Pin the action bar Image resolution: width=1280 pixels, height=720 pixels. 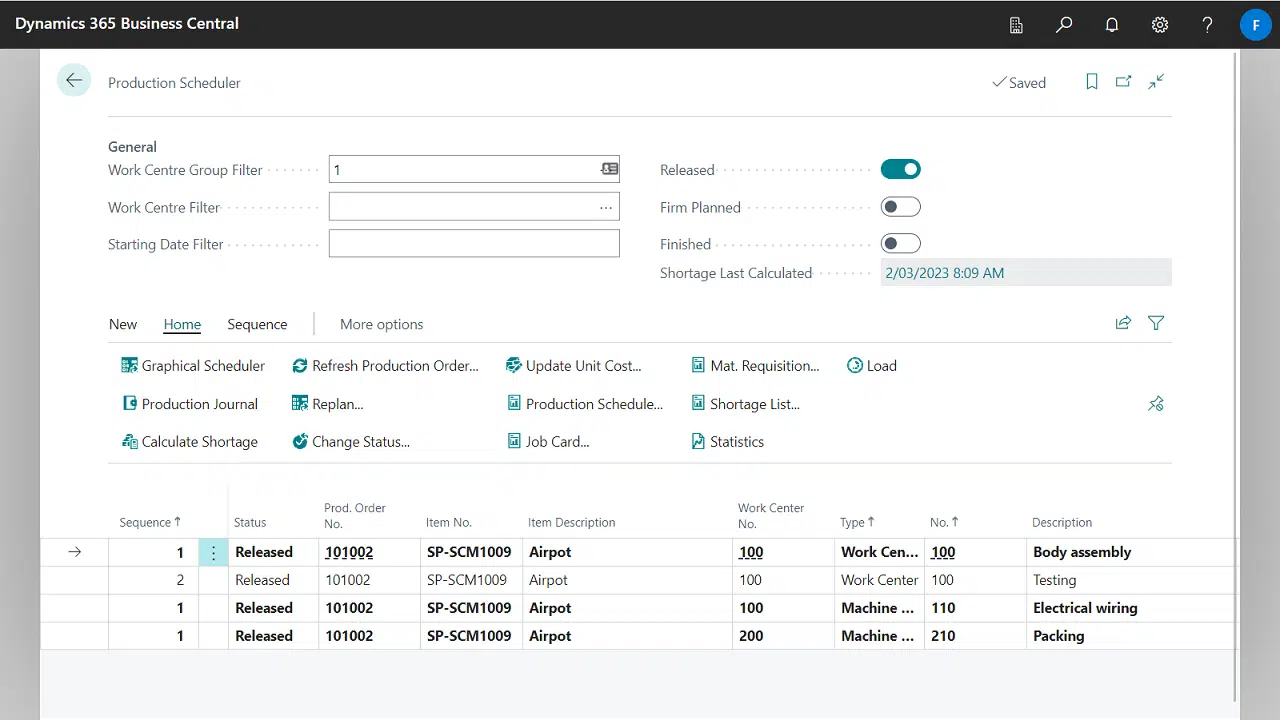click(1156, 404)
